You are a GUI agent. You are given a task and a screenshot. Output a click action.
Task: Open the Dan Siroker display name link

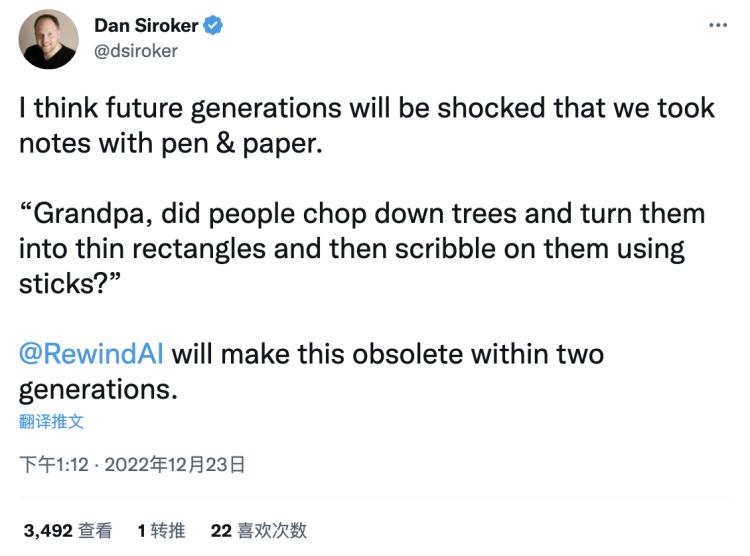(x=145, y=27)
